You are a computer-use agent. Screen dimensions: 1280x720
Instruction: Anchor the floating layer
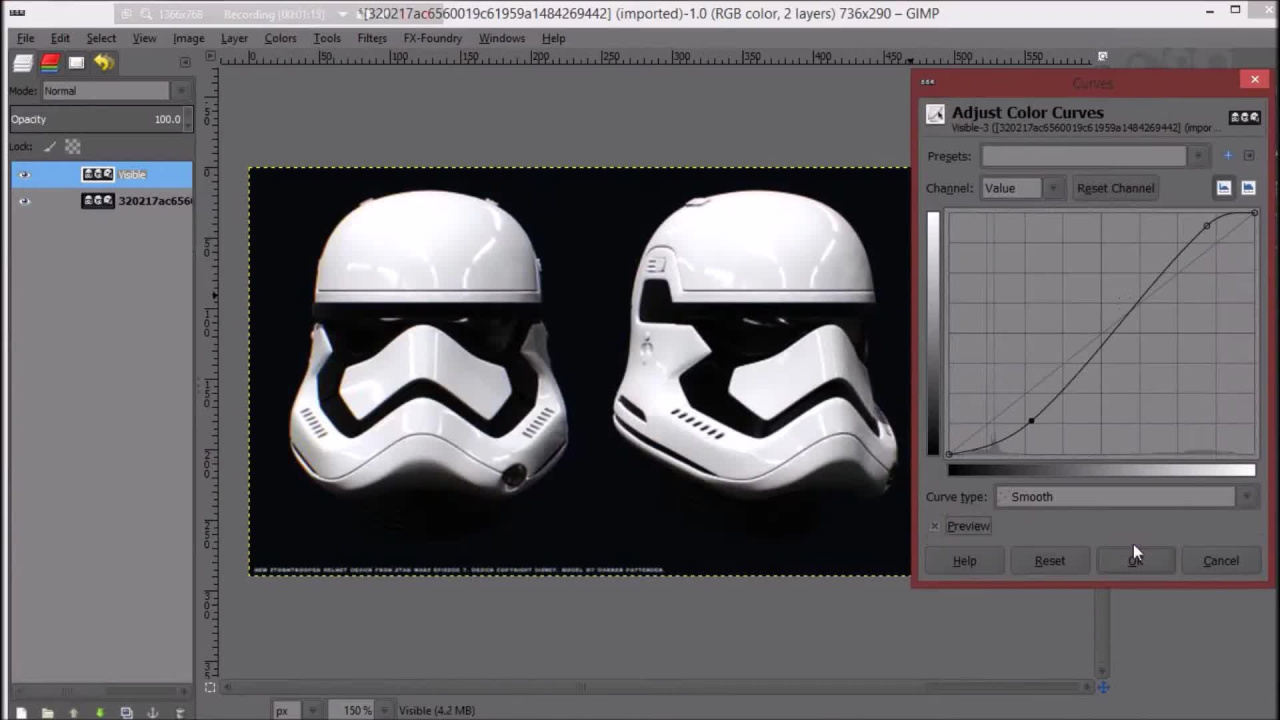coord(153,713)
